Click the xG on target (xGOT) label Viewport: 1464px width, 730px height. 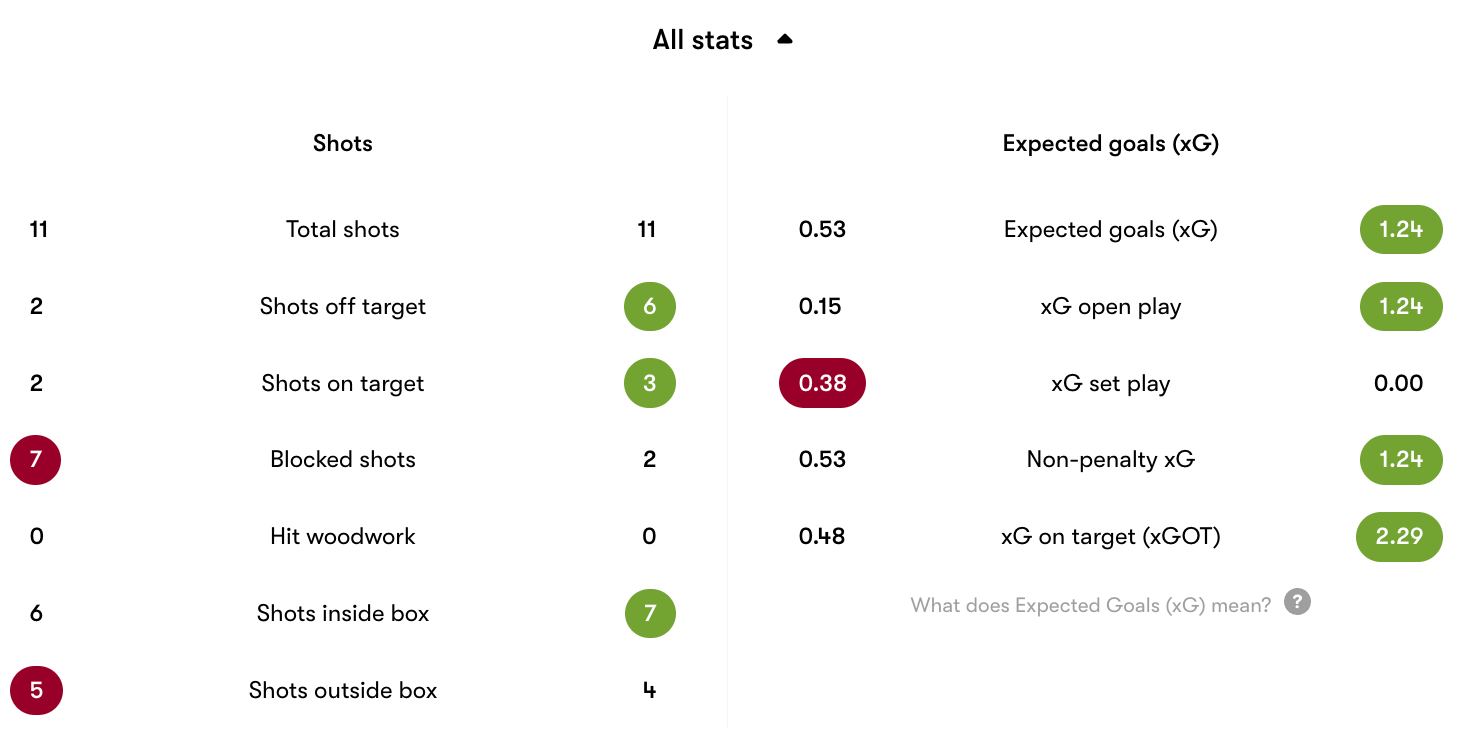coord(1110,537)
